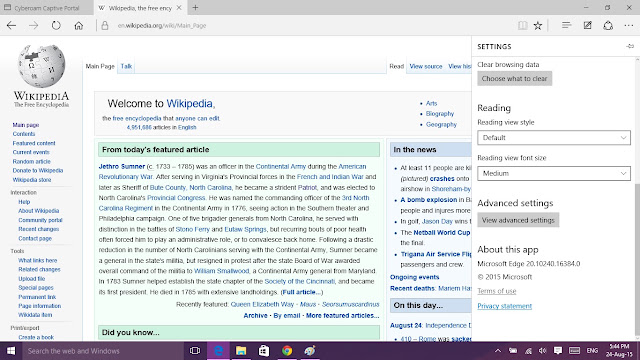The height and width of the screenshot is (360, 640).
Task: Click View advanced settings button
Action: click(x=518, y=220)
